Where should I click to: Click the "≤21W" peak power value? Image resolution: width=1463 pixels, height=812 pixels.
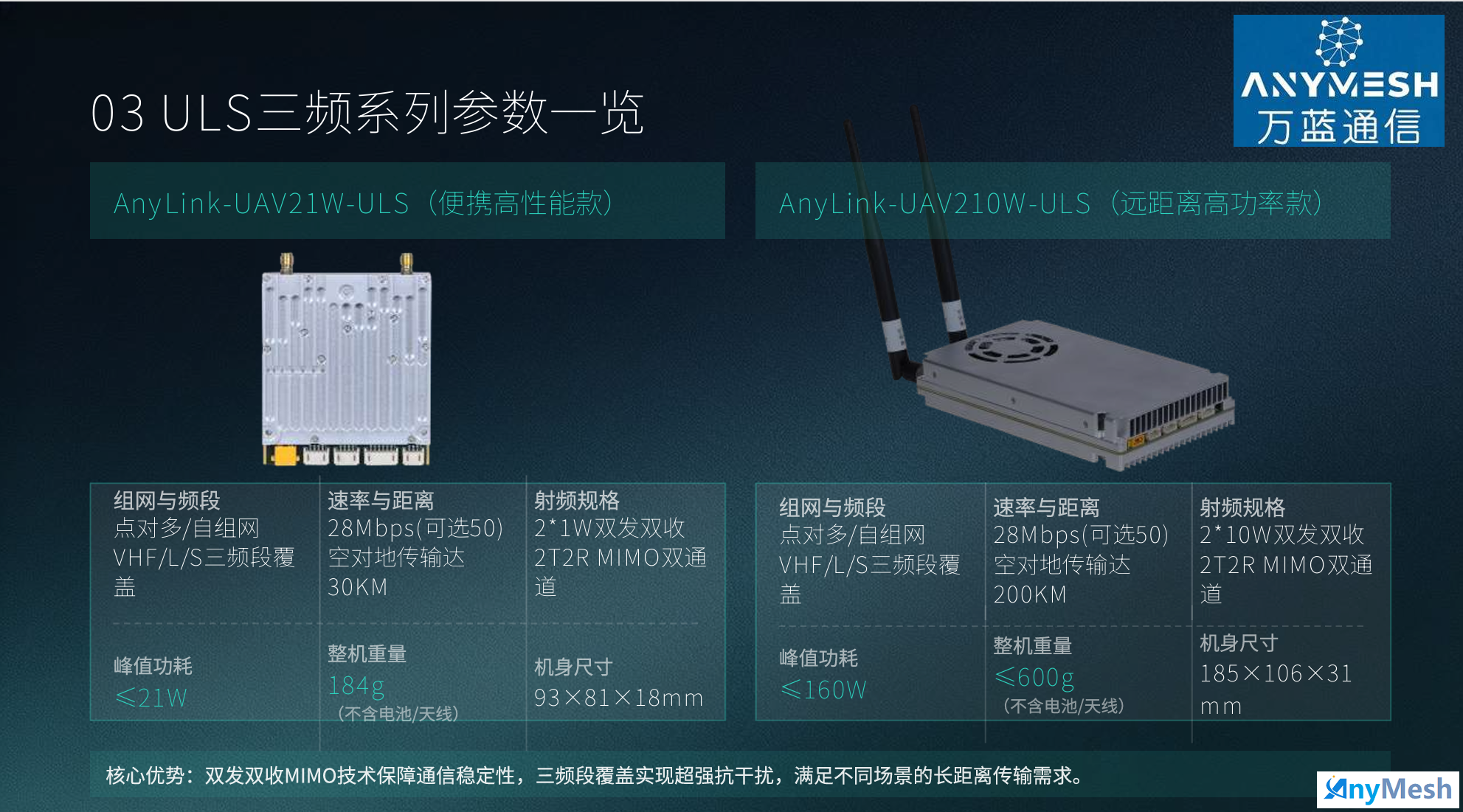coord(151,698)
